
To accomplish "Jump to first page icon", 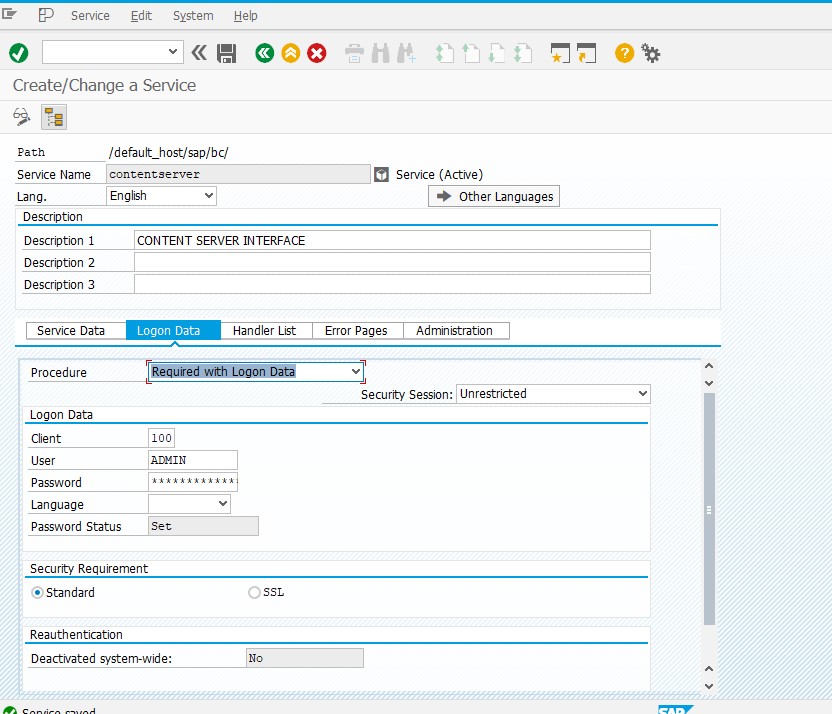I will tap(445, 54).
